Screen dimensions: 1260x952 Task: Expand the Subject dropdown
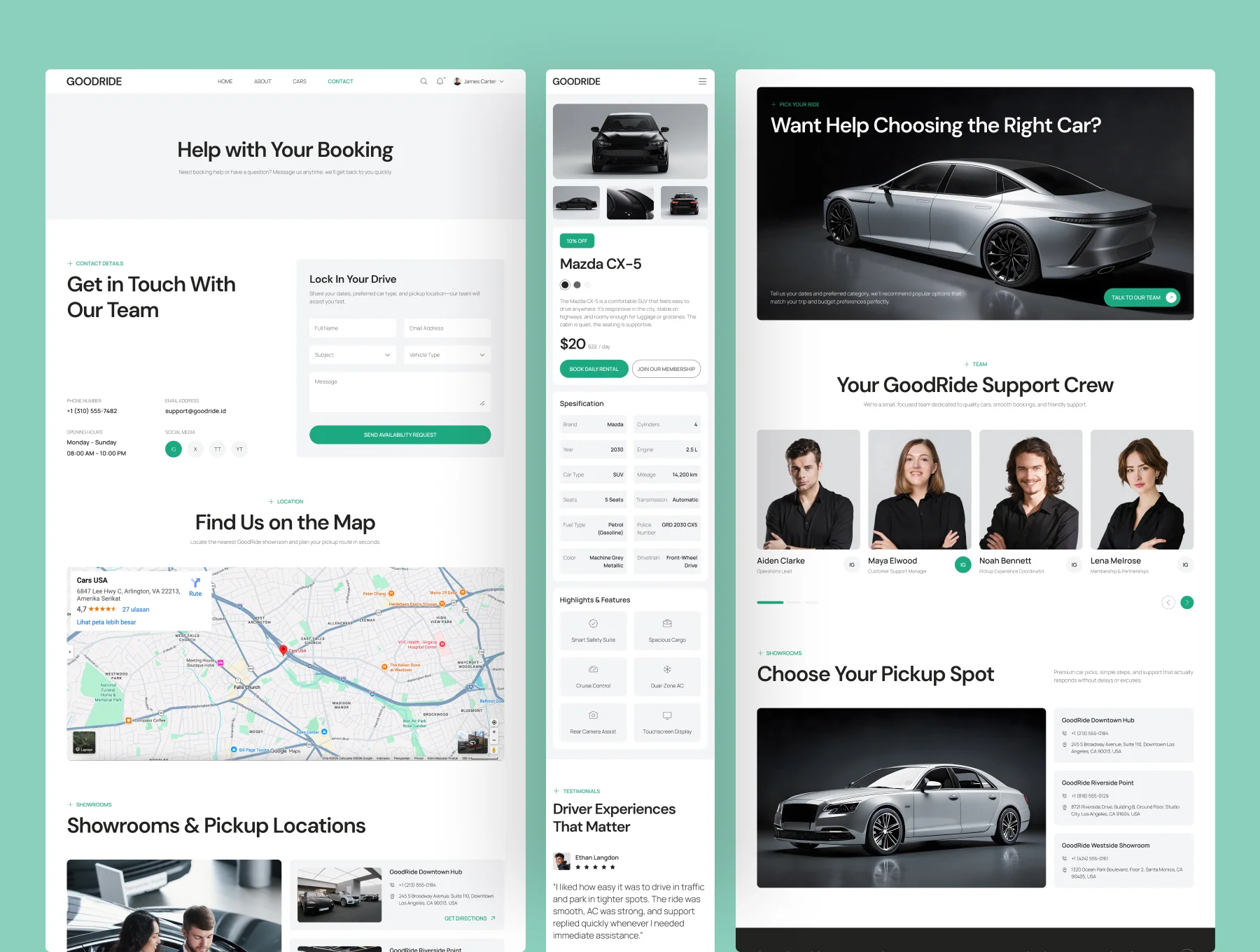tap(353, 355)
